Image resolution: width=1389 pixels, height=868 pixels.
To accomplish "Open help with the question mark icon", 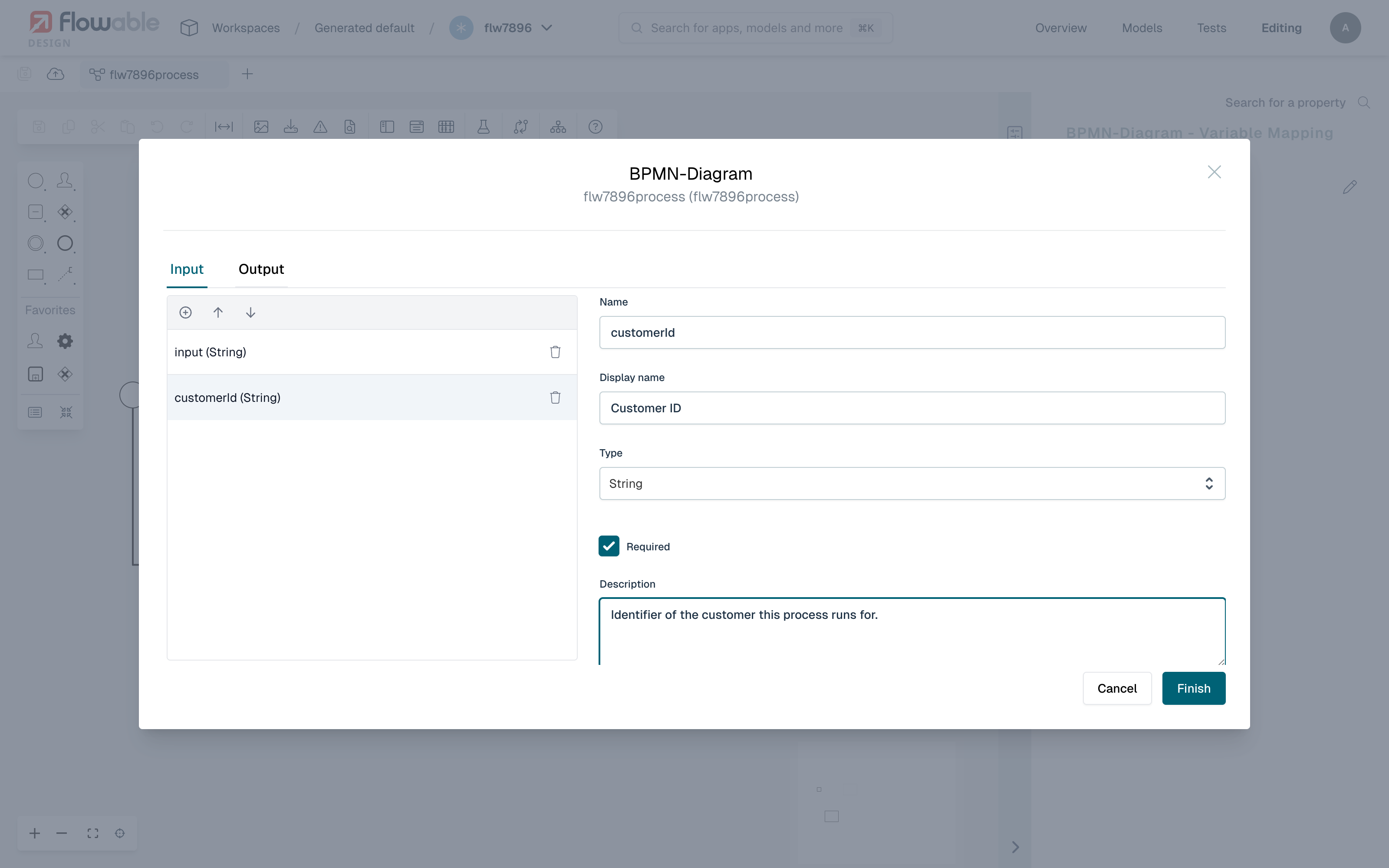I will pos(595,127).
